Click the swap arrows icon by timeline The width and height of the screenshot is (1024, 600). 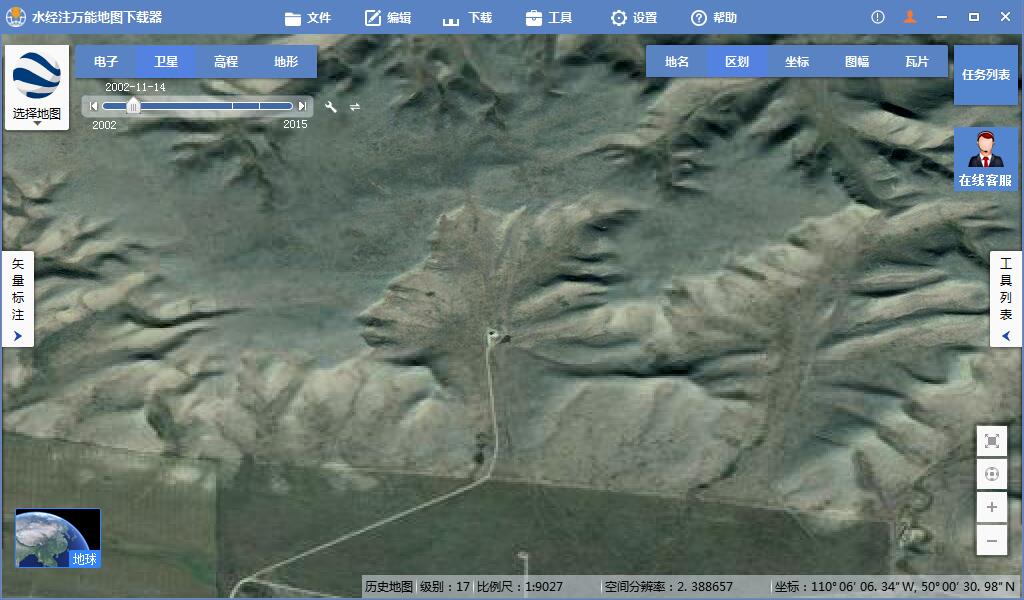[x=355, y=106]
